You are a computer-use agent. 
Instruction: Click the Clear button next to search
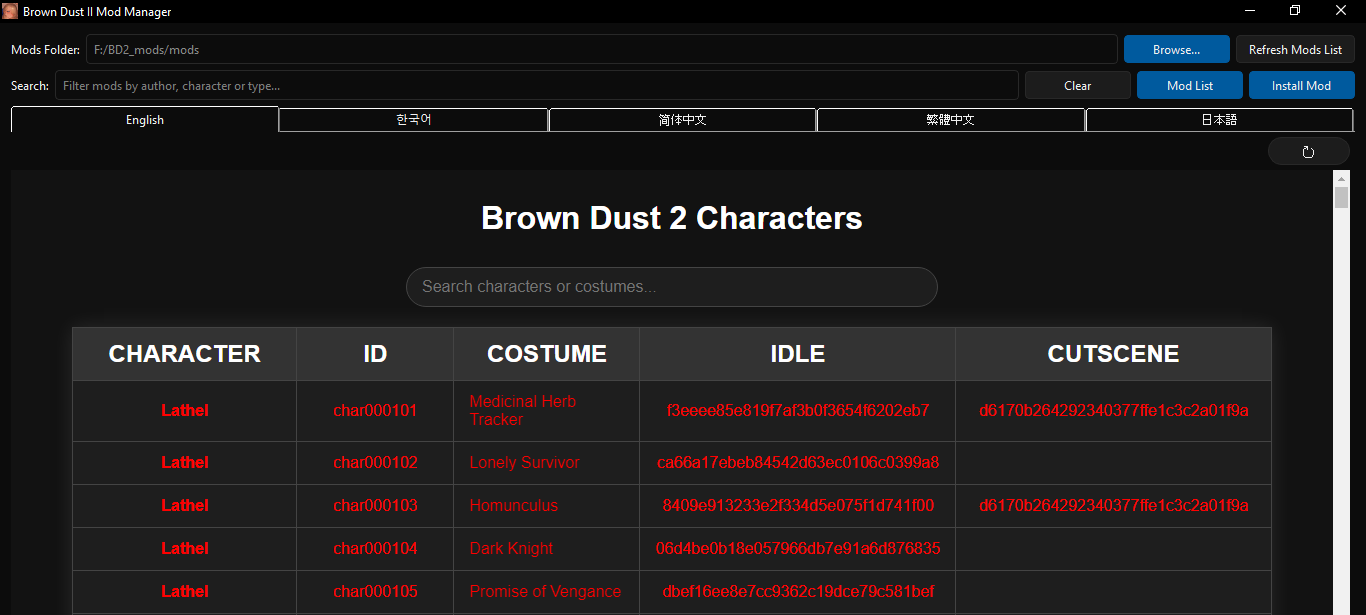pos(1077,85)
